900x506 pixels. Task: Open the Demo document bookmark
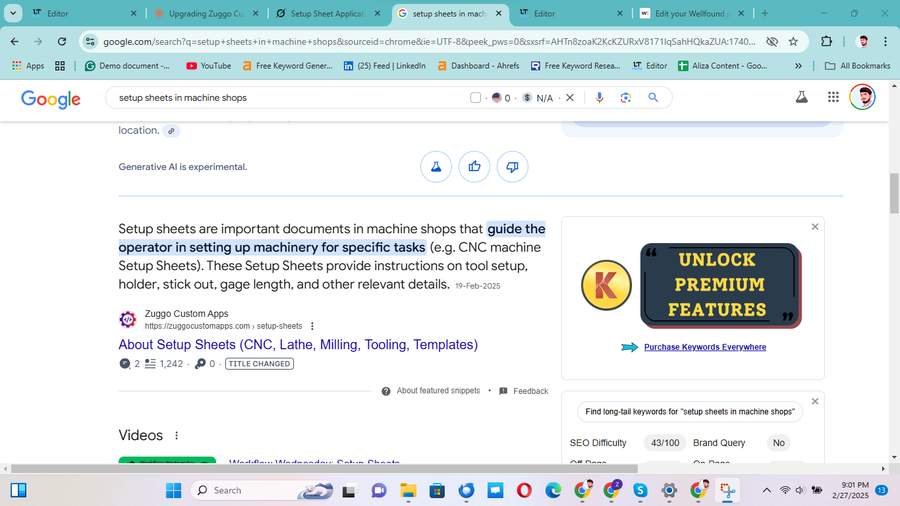tap(127, 66)
